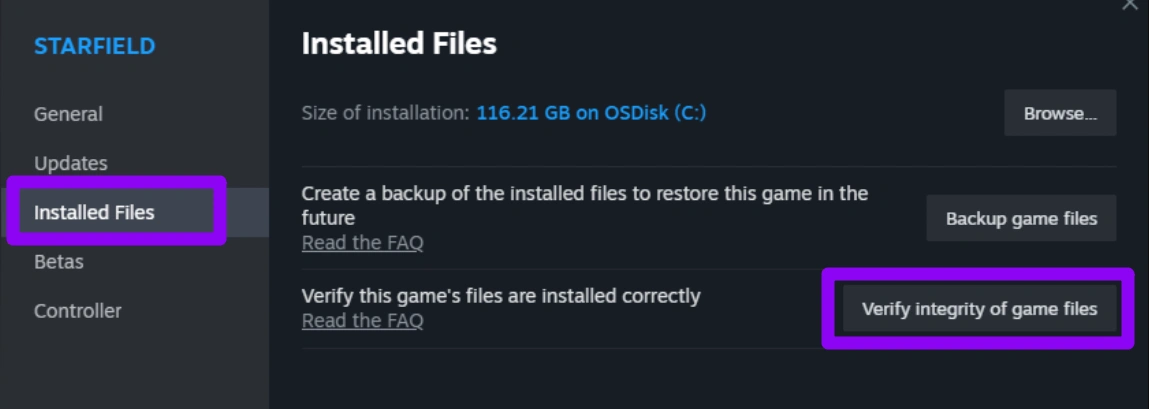
Task: Close the Starfield properties dialog
Action: 1129,5
